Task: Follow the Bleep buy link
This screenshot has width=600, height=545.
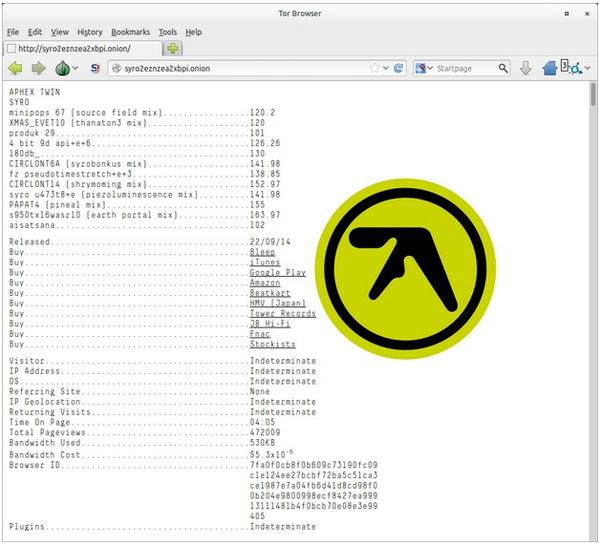Action: click(262, 252)
